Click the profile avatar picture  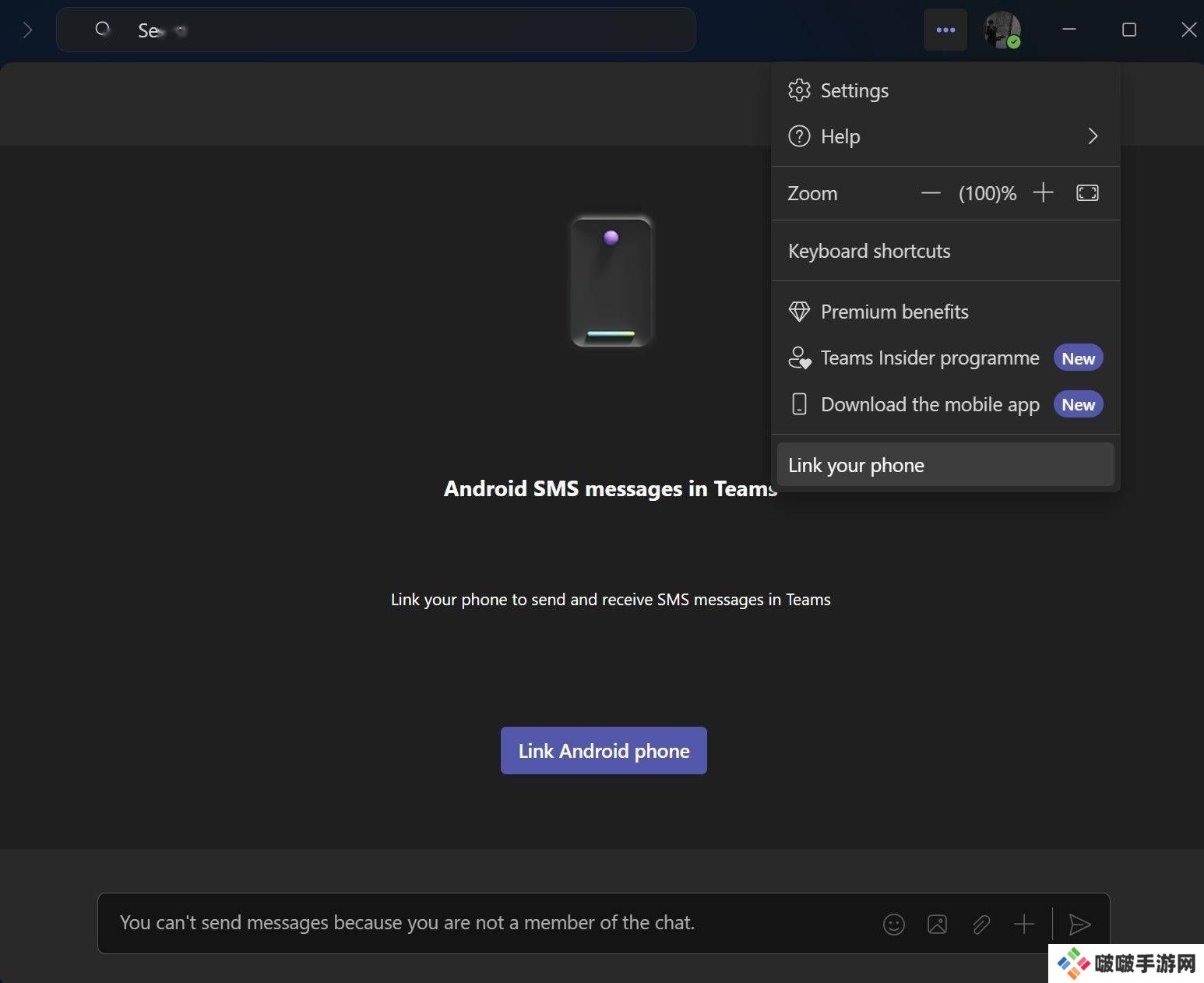pos(1002,30)
